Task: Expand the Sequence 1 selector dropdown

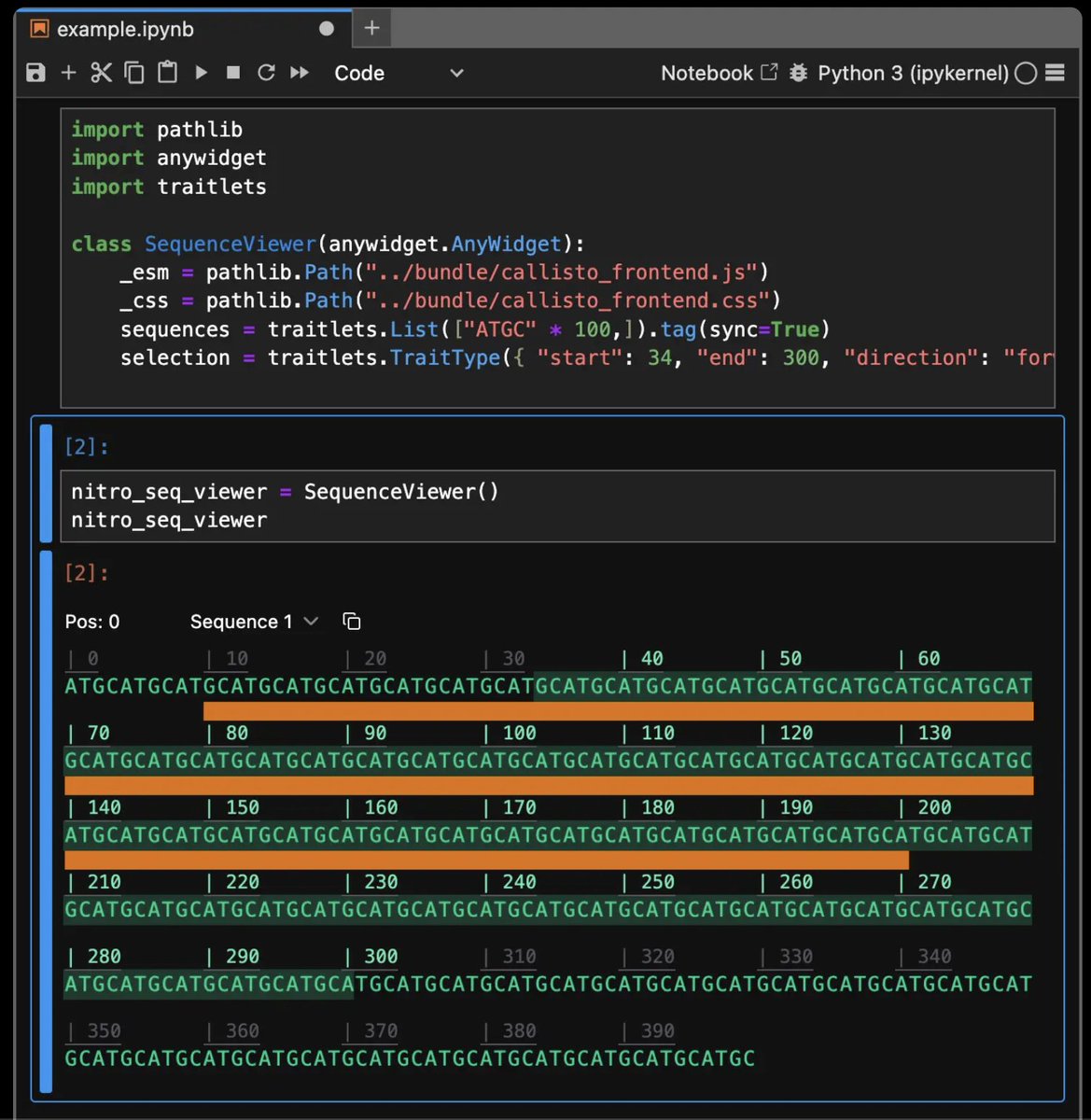Action: tap(254, 622)
